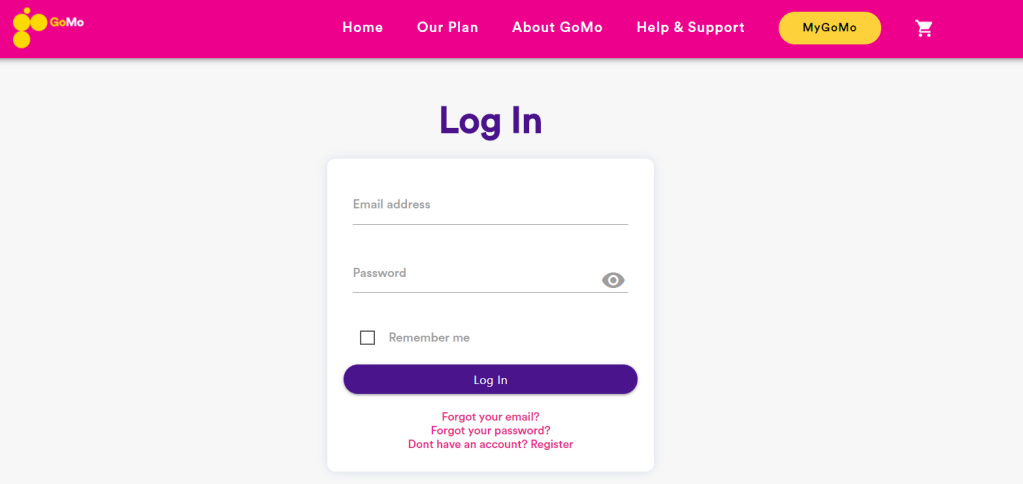
Task: Click the Register link
Action: [552, 445]
